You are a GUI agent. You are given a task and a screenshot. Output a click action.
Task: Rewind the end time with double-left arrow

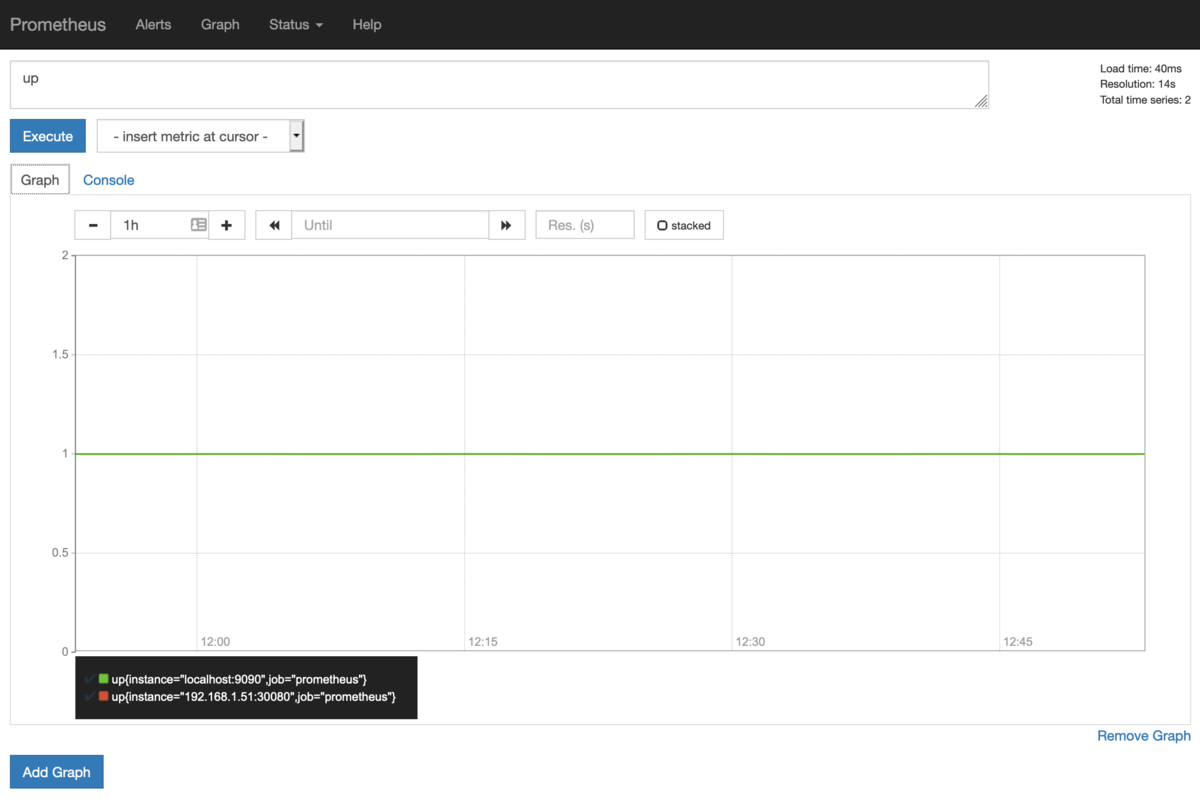point(274,225)
